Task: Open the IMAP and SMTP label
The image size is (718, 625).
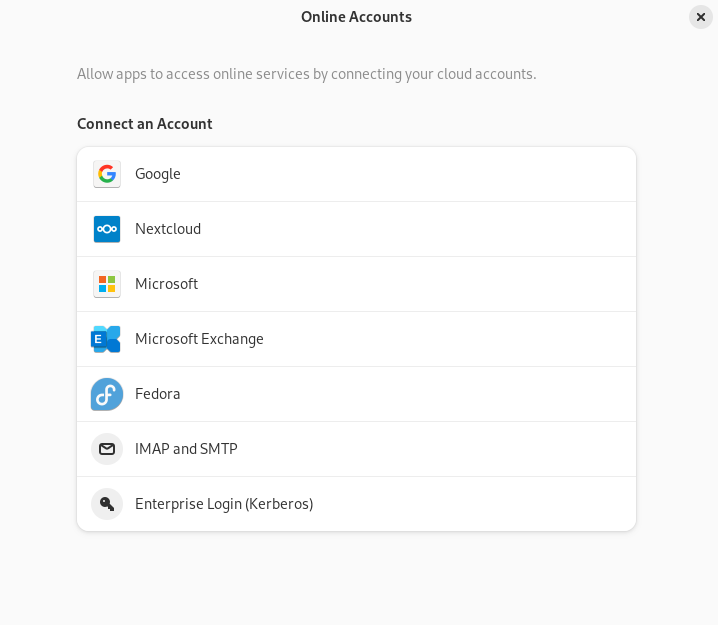Action: pyautogui.click(x=186, y=449)
